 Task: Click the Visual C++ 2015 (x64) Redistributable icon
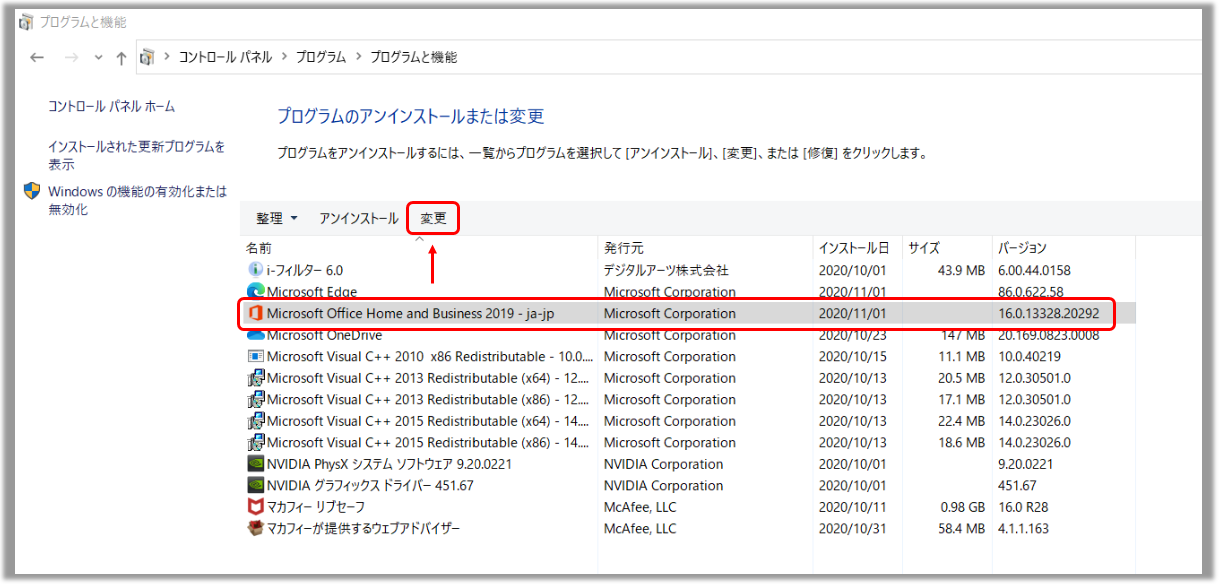(255, 421)
